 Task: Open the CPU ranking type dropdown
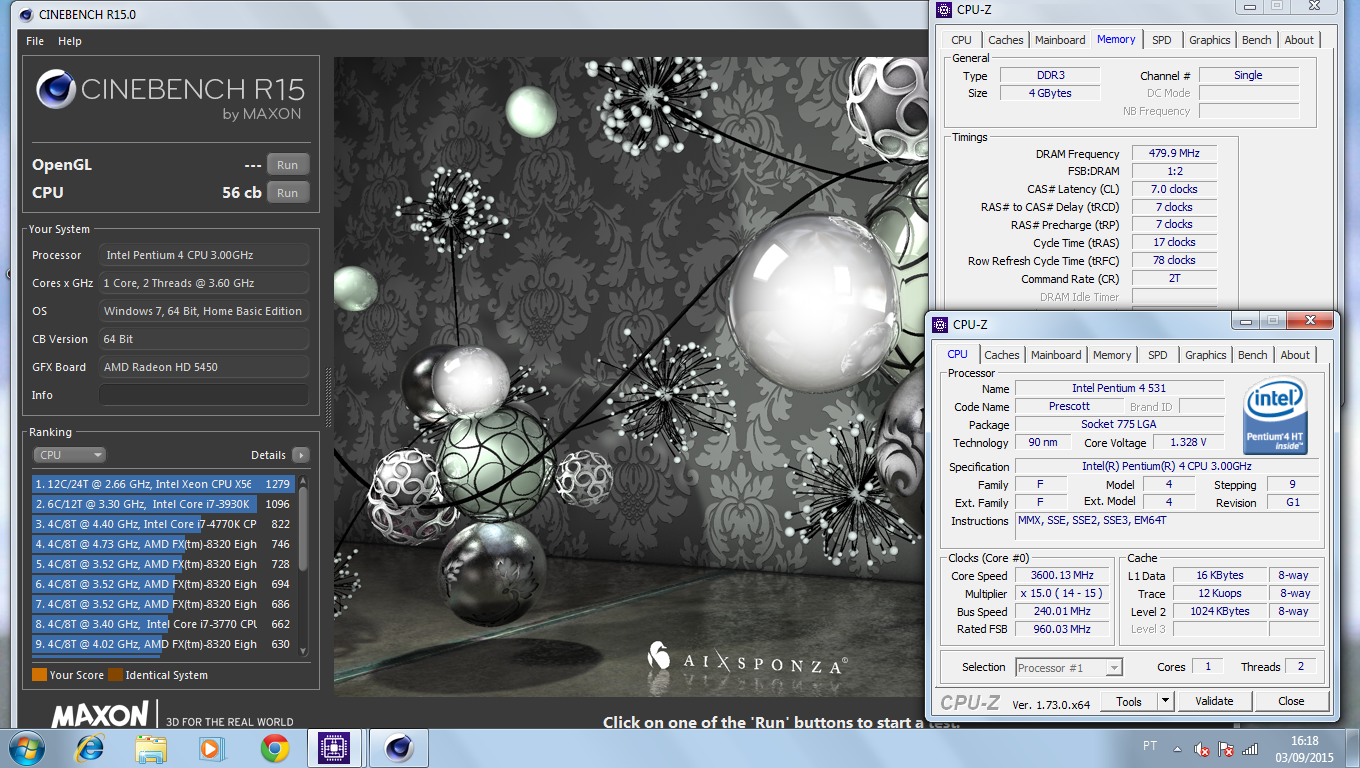(69, 455)
